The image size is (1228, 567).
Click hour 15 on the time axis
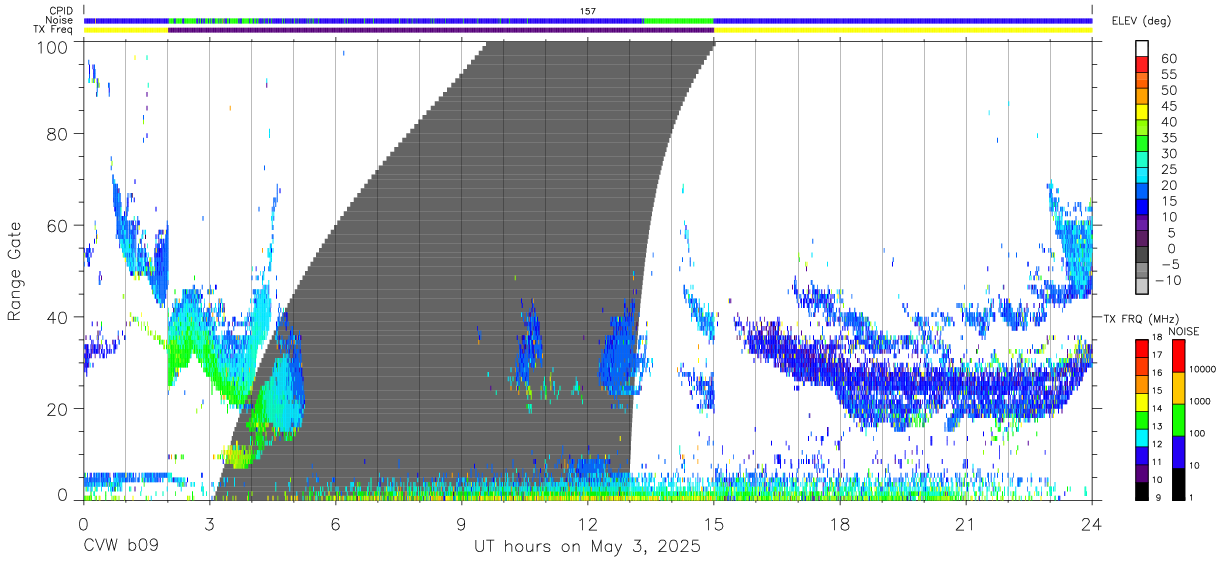pos(714,525)
